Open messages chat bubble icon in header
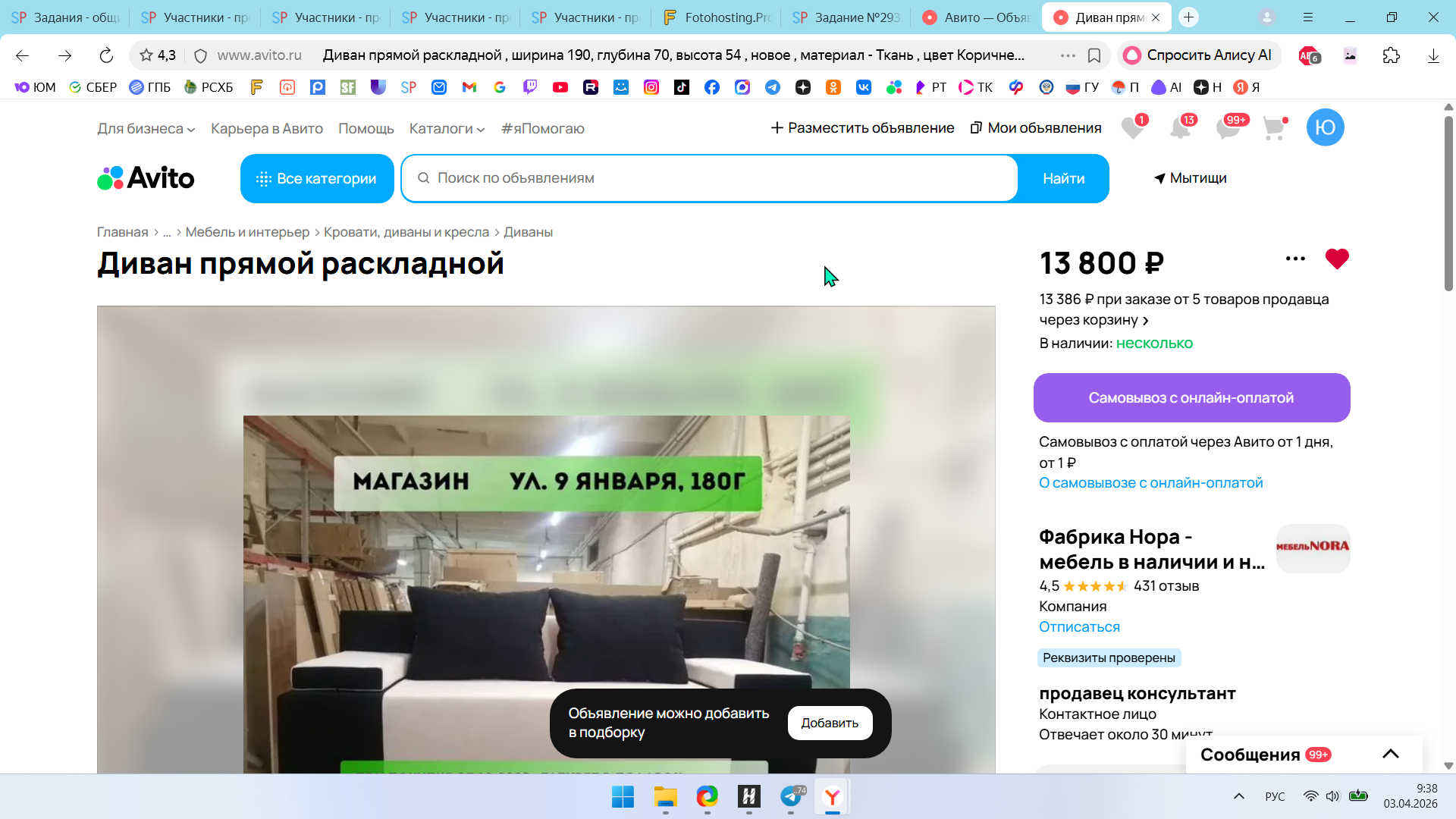1456x819 pixels. point(1228,128)
